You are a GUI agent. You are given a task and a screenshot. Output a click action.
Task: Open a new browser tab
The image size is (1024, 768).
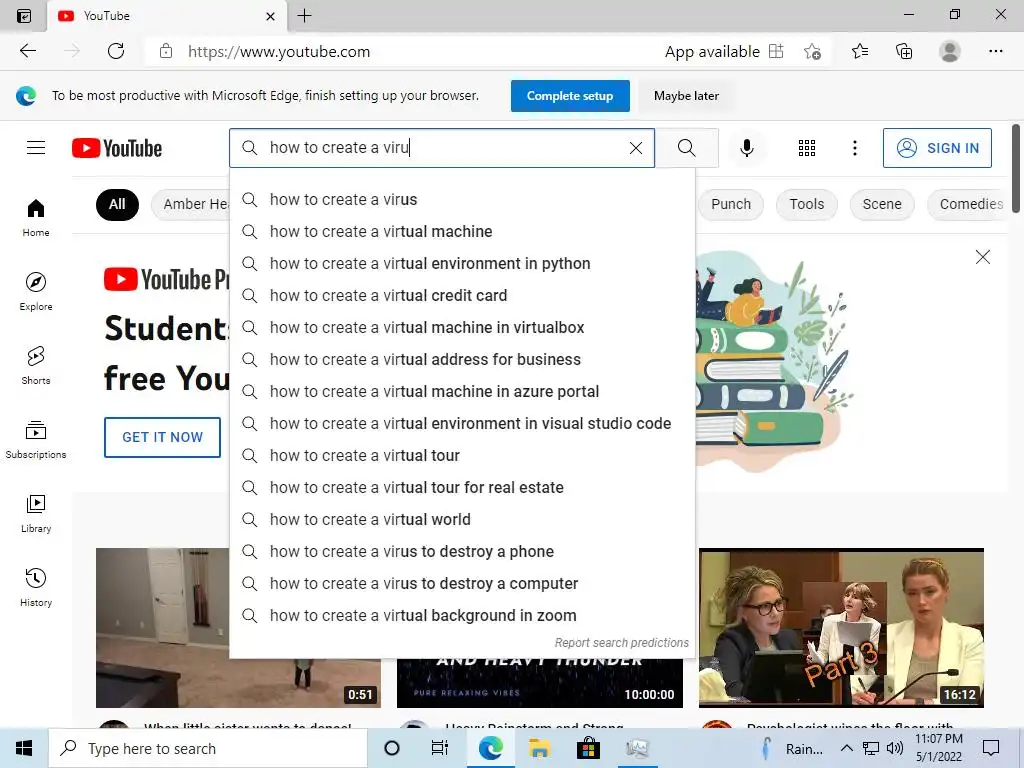[x=304, y=16]
